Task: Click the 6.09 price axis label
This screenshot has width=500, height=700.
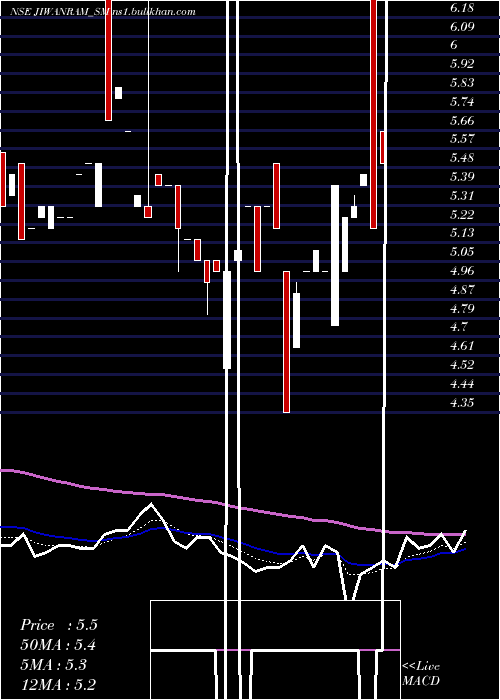Action: (462, 26)
